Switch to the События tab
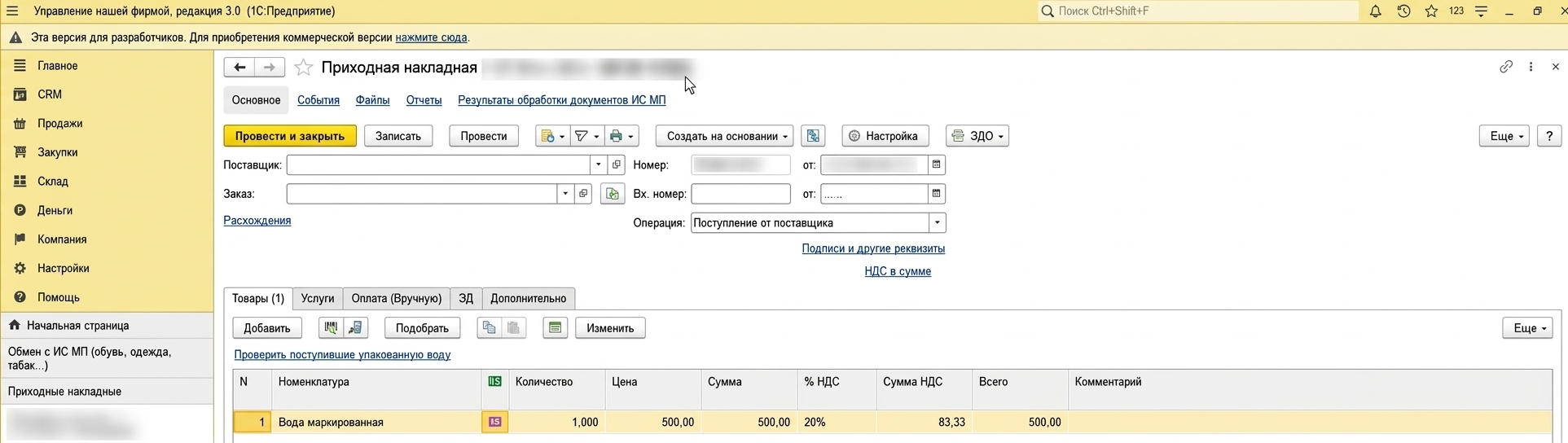This screenshot has width=1568, height=443. click(x=318, y=100)
